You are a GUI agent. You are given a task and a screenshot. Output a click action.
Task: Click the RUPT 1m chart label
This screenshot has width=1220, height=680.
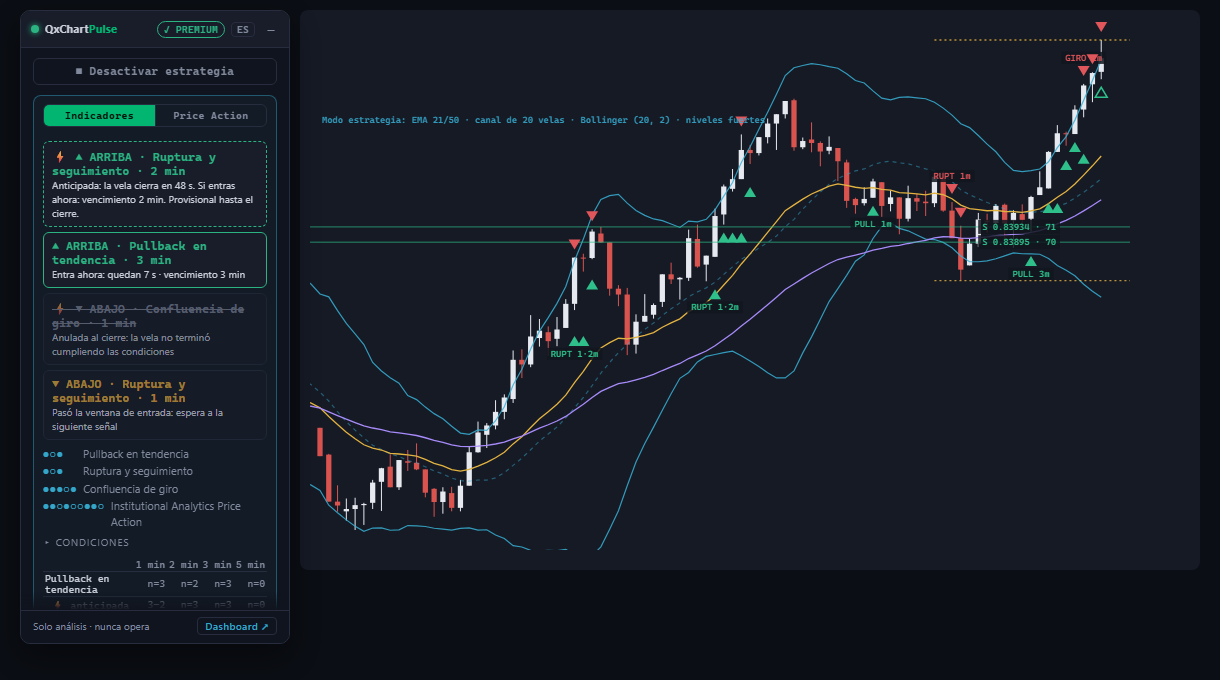click(952, 176)
